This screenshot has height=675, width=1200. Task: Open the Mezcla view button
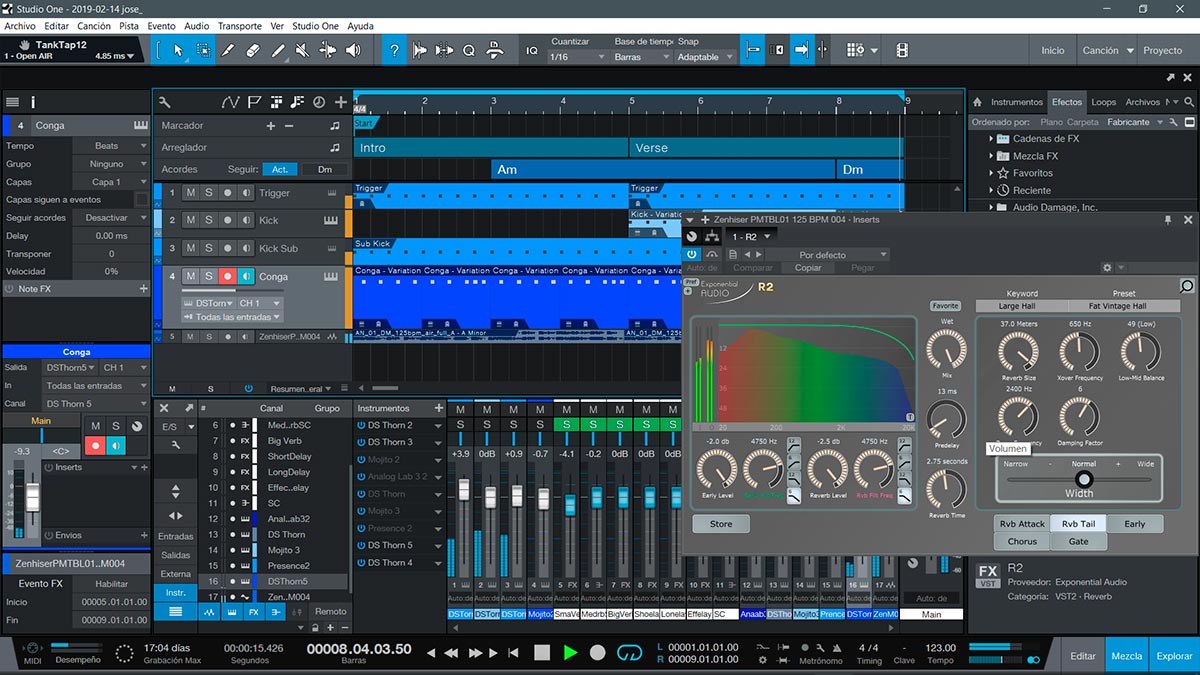1127,656
